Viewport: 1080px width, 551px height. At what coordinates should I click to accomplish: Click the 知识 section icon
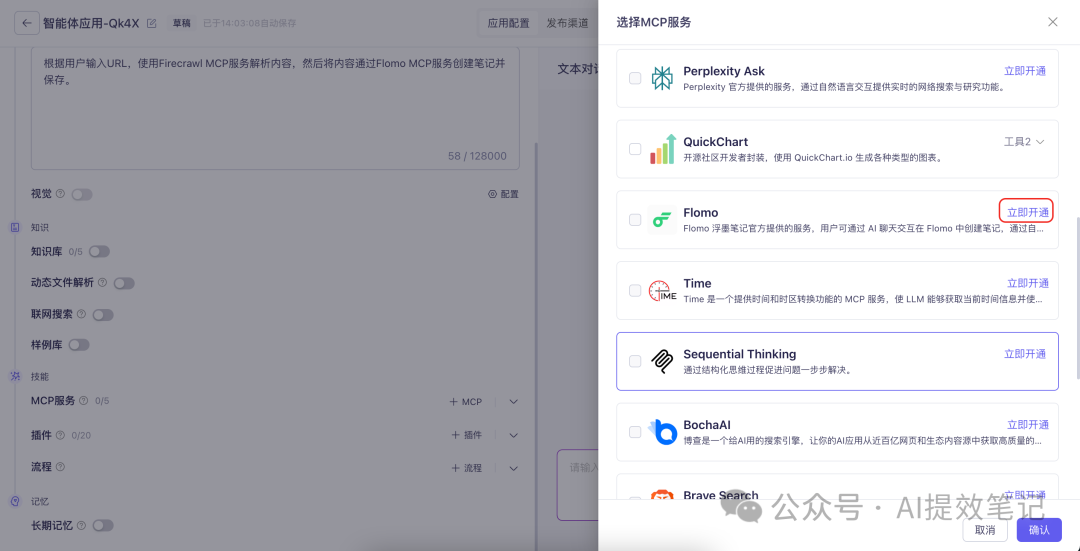(x=15, y=227)
